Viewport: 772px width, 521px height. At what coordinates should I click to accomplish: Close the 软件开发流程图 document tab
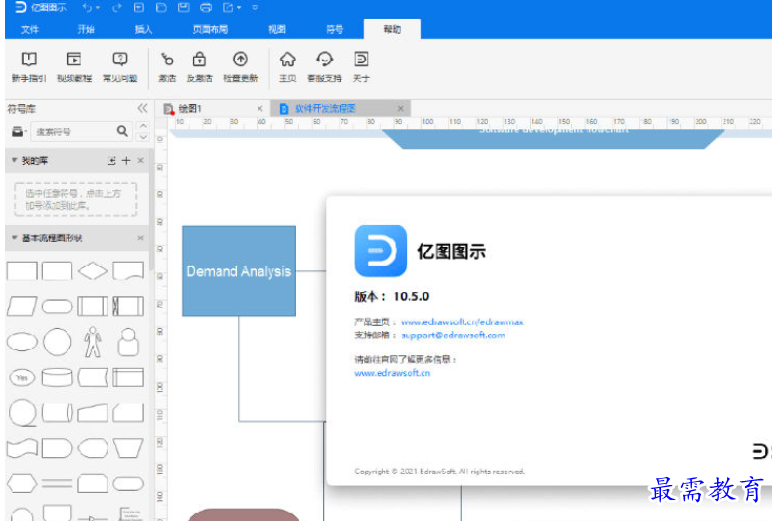click(401, 108)
